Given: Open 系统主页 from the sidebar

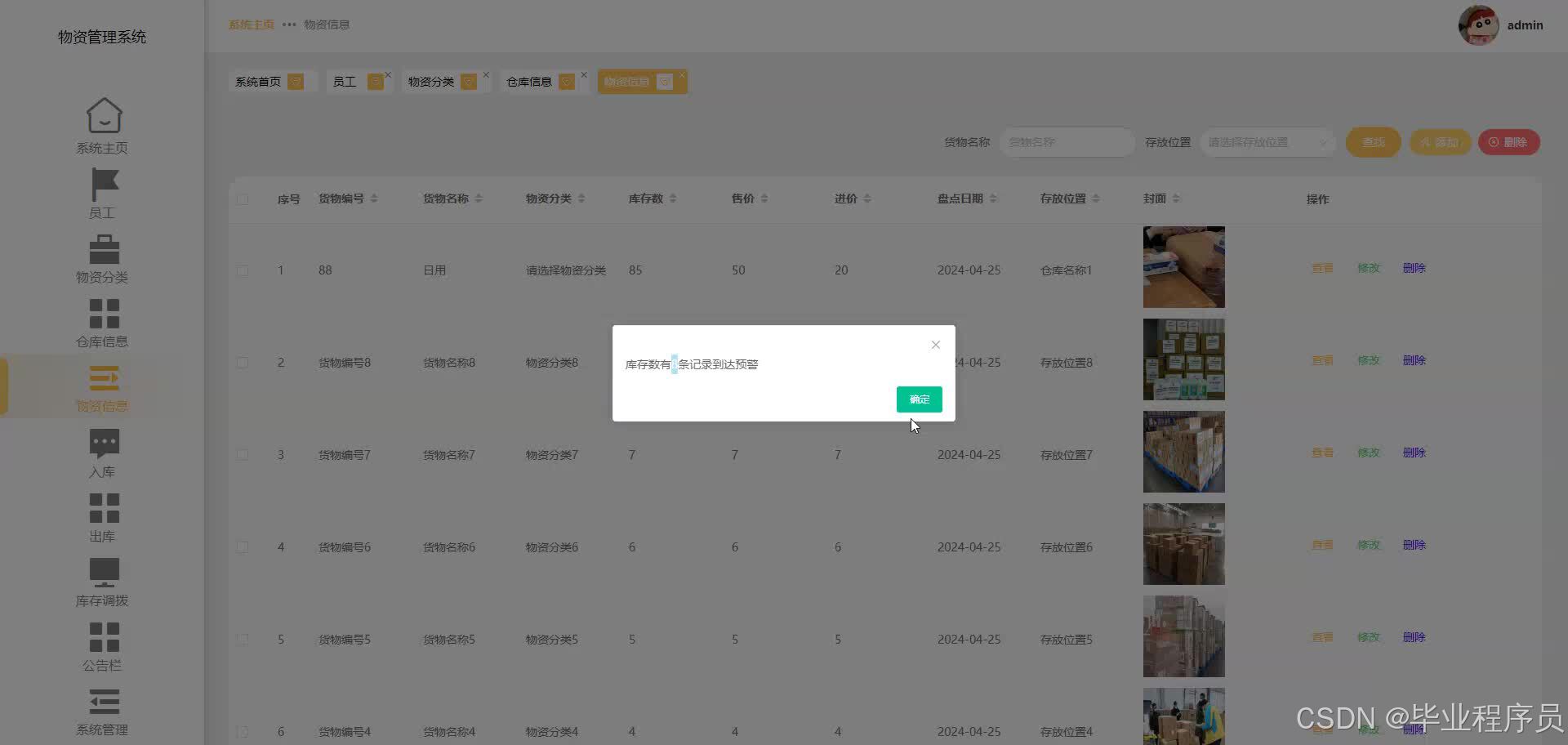Looking at the screenshot, I should (x=102, y=126).
